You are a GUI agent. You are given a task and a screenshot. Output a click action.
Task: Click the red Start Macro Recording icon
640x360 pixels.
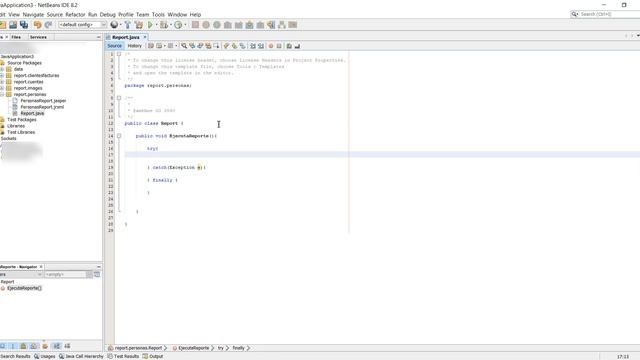[271, 46]
